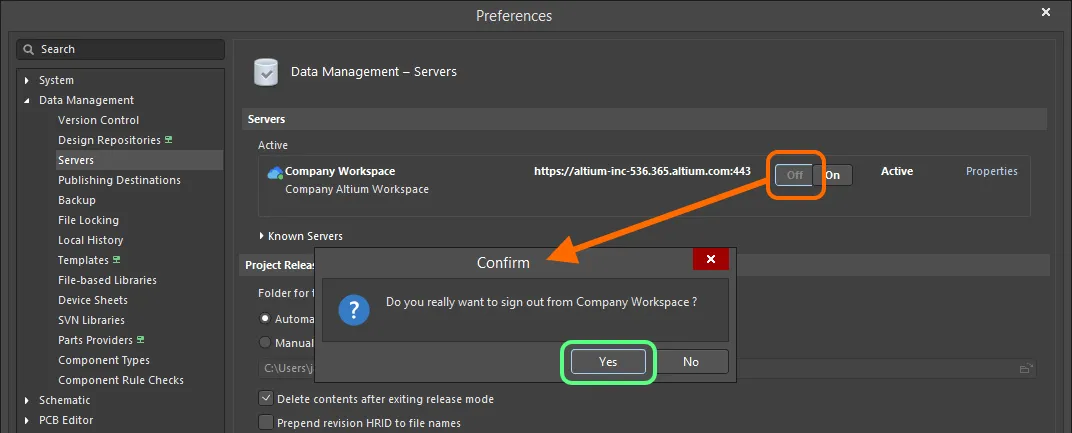Open Design Repositories preferences page
This screenshot has width=1072, height=433.
coord(109,140)
